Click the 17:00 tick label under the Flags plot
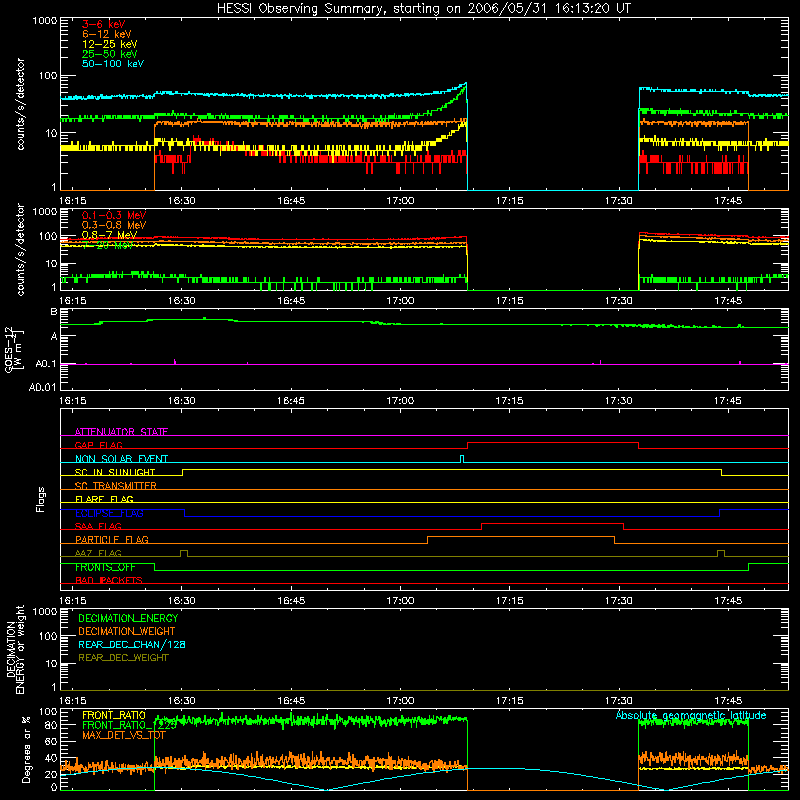This screenshot has width=800, height=800. 400,601
